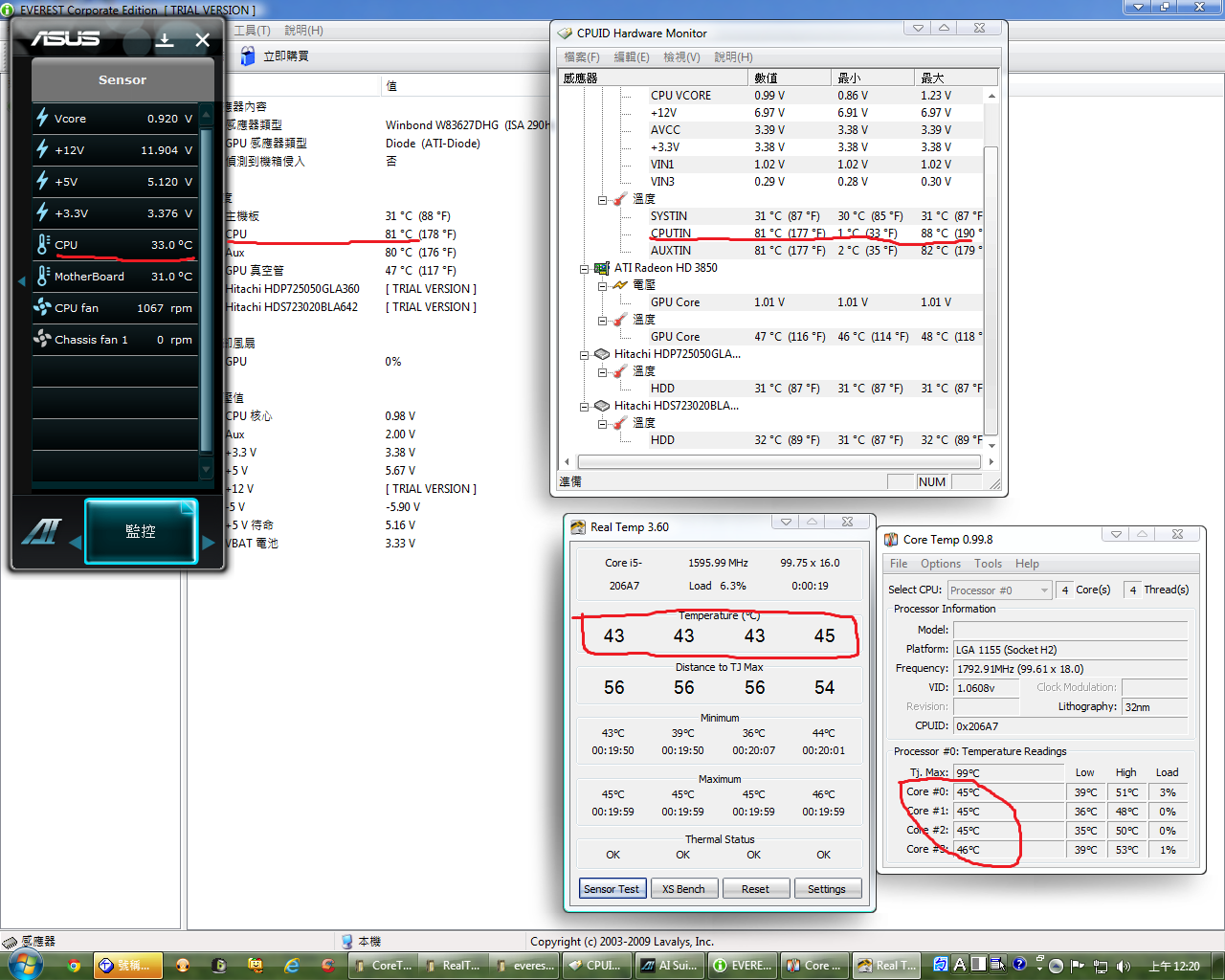Click the CPU fan icon in Sensor list
Image resolution: width=1225 pixels, height=980 pixels.
point(42,307)
